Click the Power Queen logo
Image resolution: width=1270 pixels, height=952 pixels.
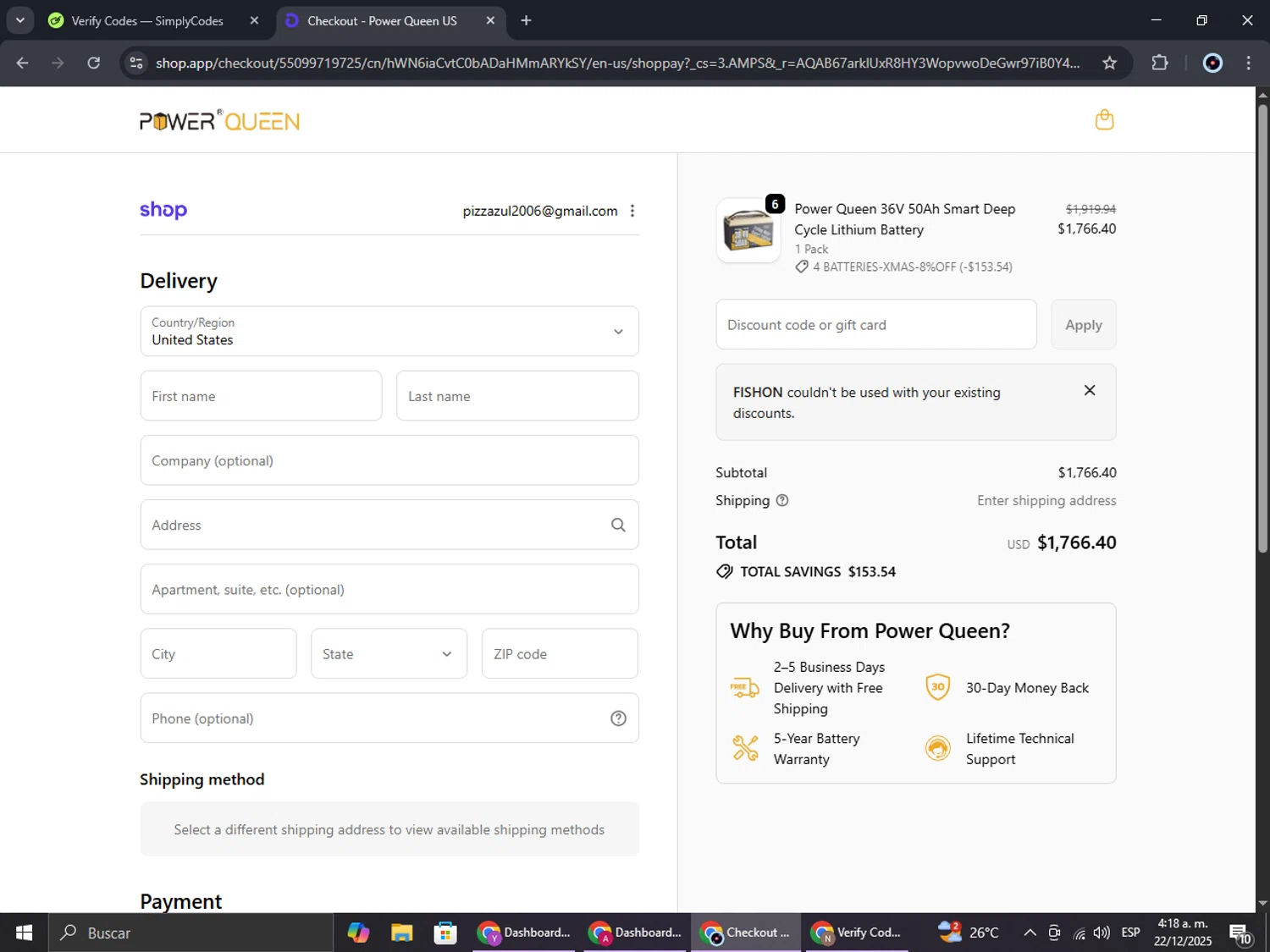click(220, 121)
